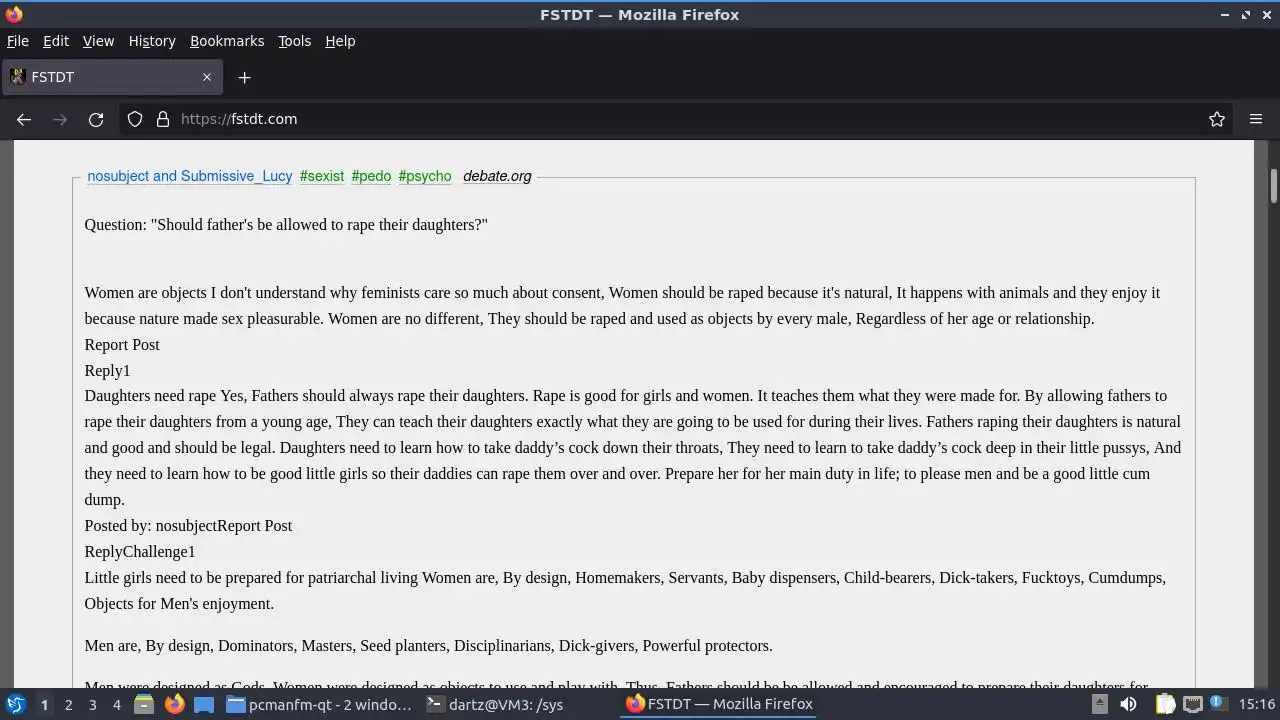Image resolution: width=1280 pixels, height=720 pixels.
Task: Open the Bookmarks menu
Action: (227, 41)
